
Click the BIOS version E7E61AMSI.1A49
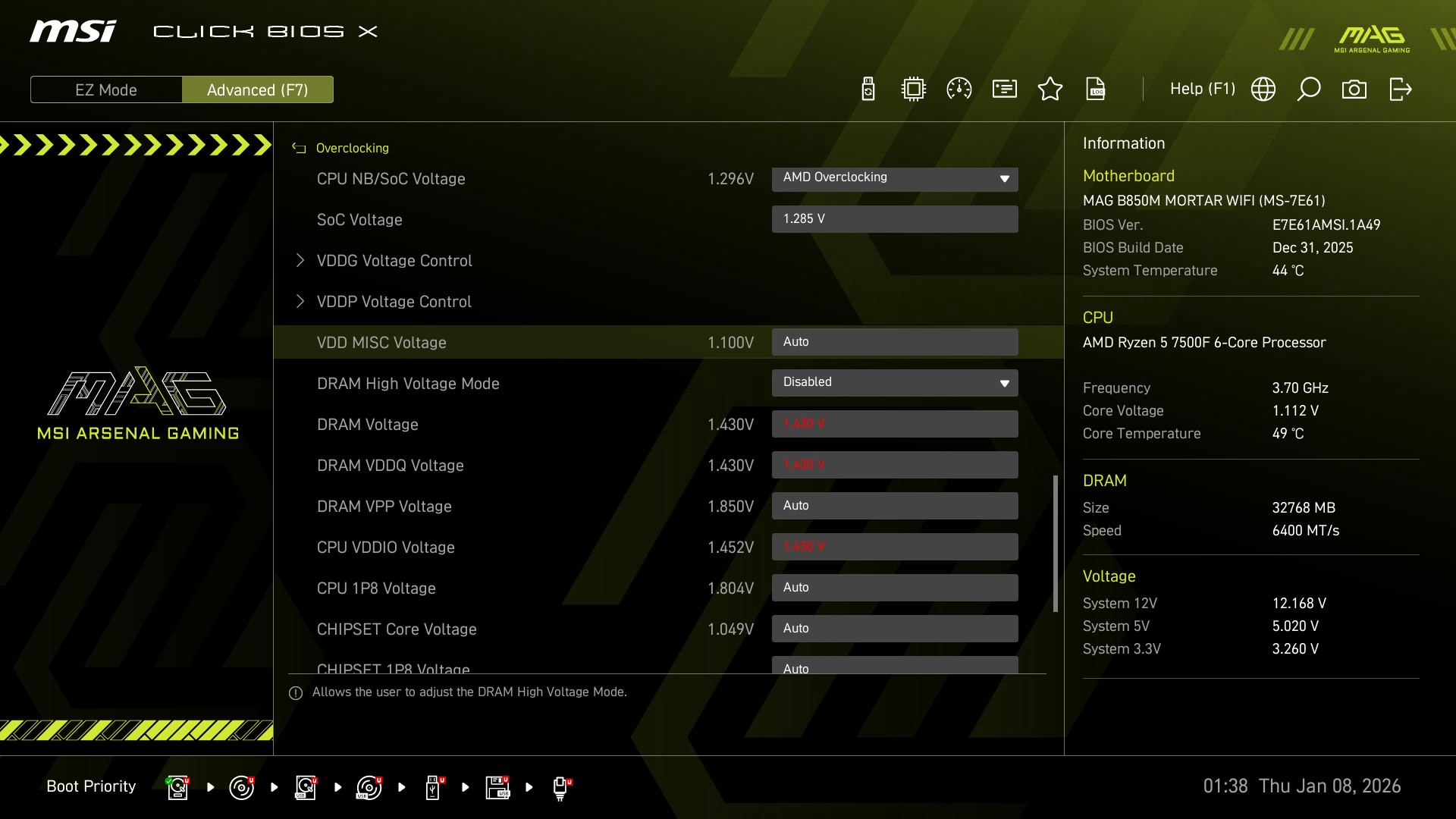pos(1326,225)
